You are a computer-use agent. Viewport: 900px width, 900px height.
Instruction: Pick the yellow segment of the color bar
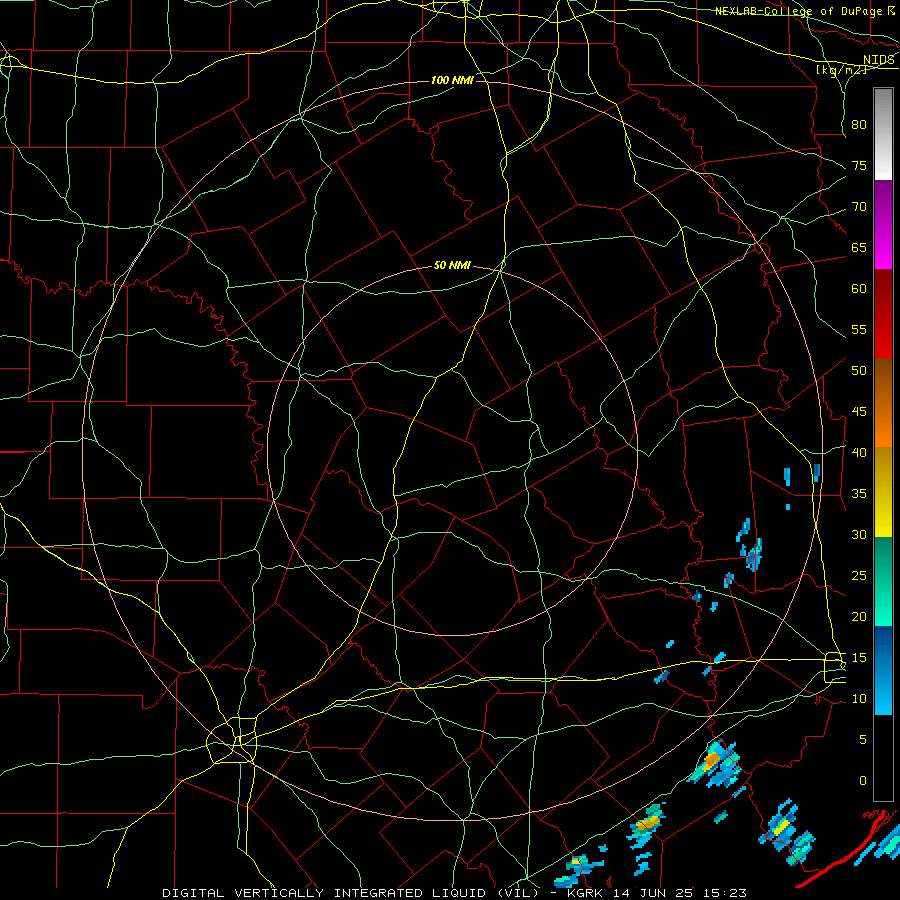pyautogui.click(x=883, y=492)
